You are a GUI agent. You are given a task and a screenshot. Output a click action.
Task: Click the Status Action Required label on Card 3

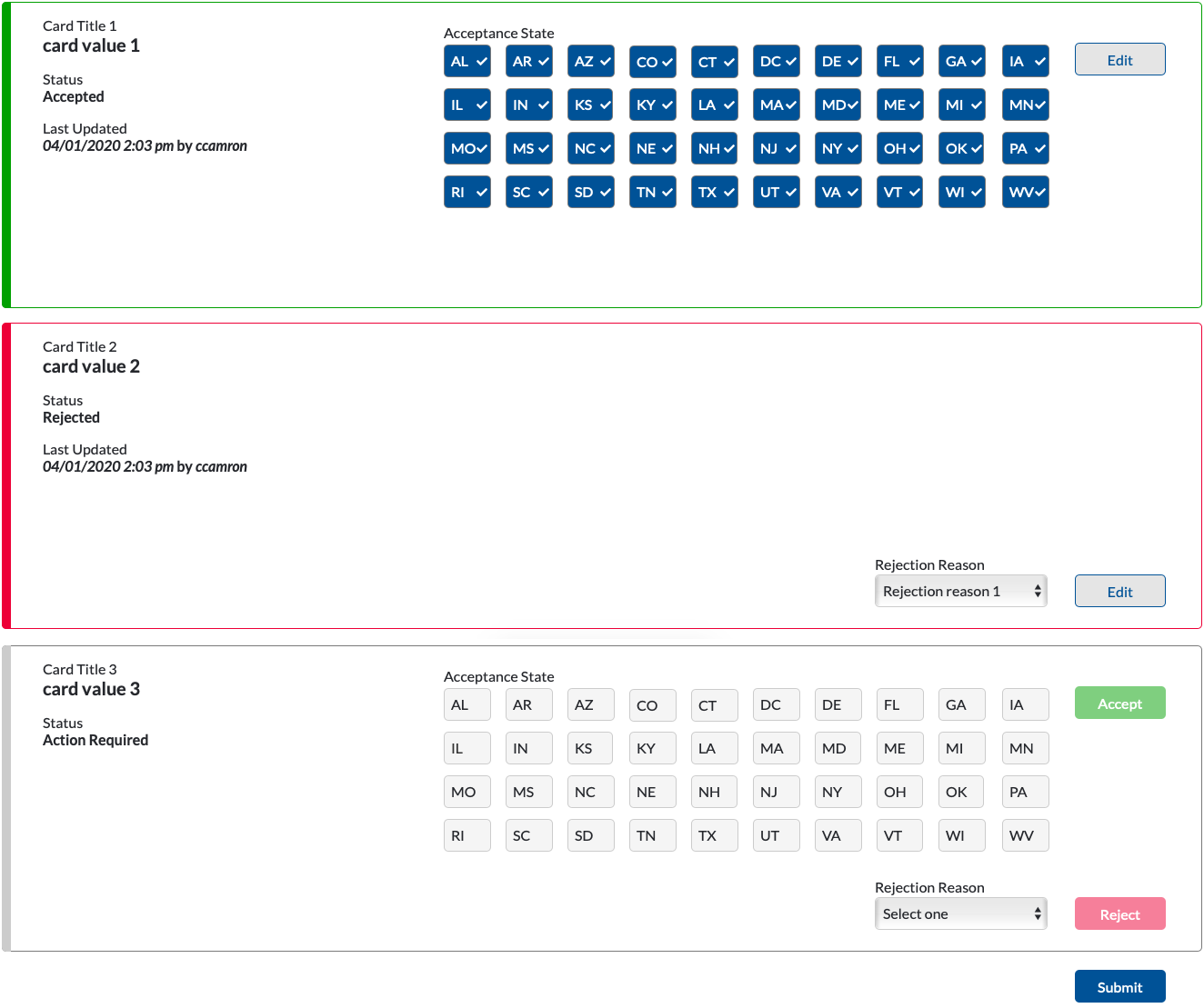(95, 740)
